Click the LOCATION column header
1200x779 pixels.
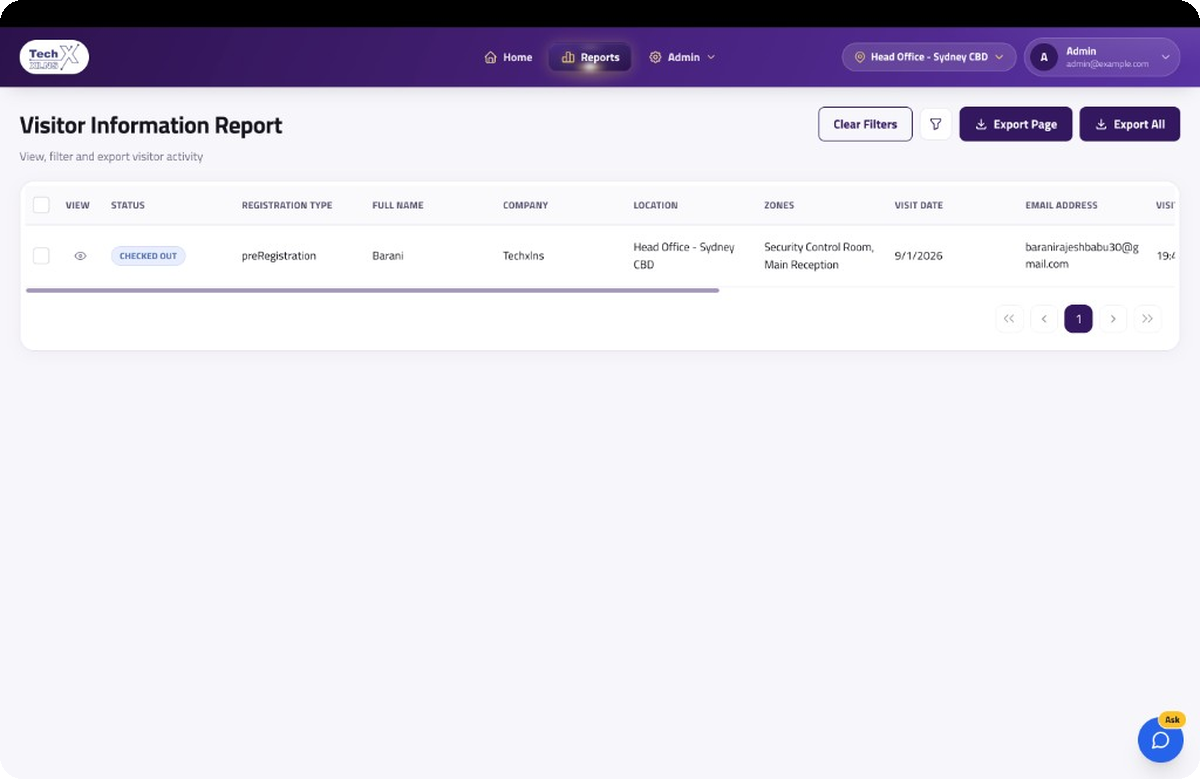click(655, 205)
